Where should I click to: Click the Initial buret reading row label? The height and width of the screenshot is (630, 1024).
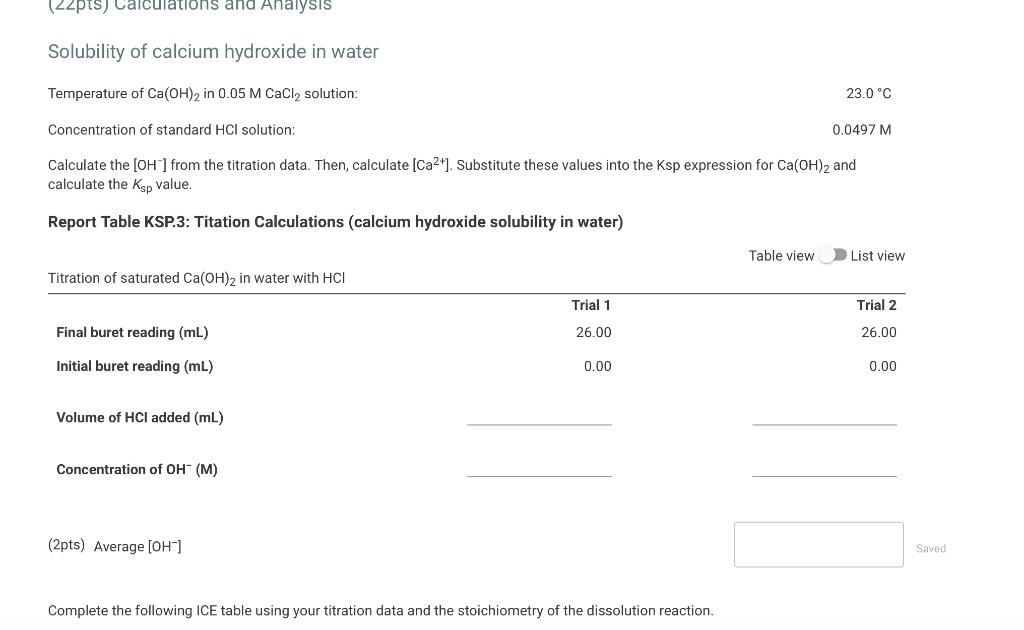point(136,366)
